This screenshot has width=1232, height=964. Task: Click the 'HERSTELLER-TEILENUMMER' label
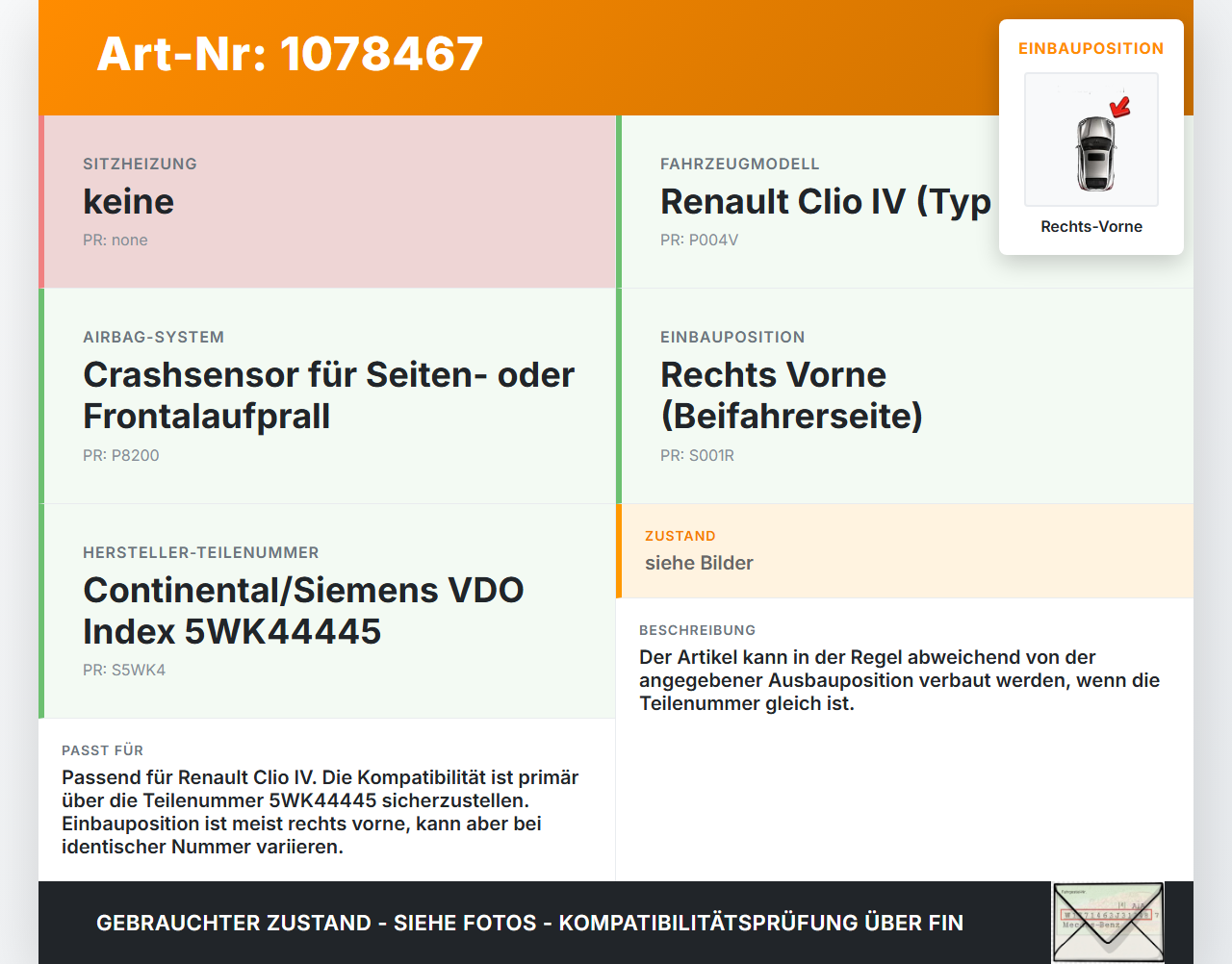(201, 552)
